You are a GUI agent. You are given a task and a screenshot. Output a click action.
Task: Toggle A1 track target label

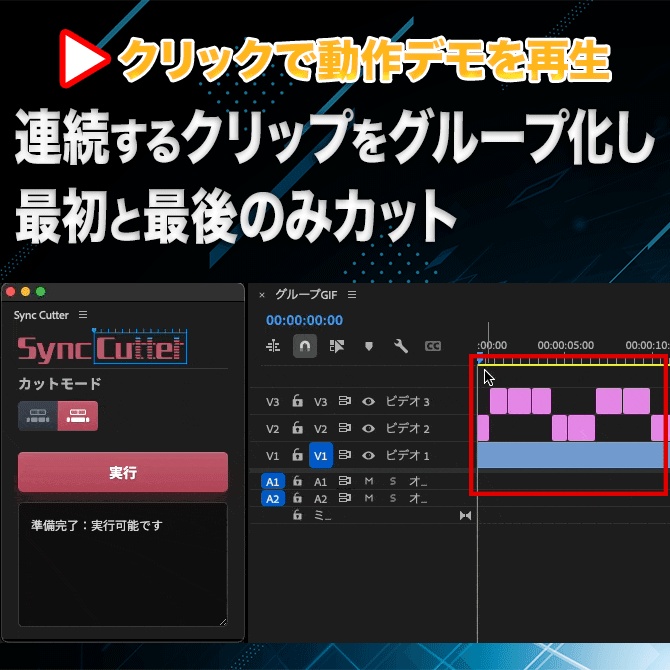320,482
